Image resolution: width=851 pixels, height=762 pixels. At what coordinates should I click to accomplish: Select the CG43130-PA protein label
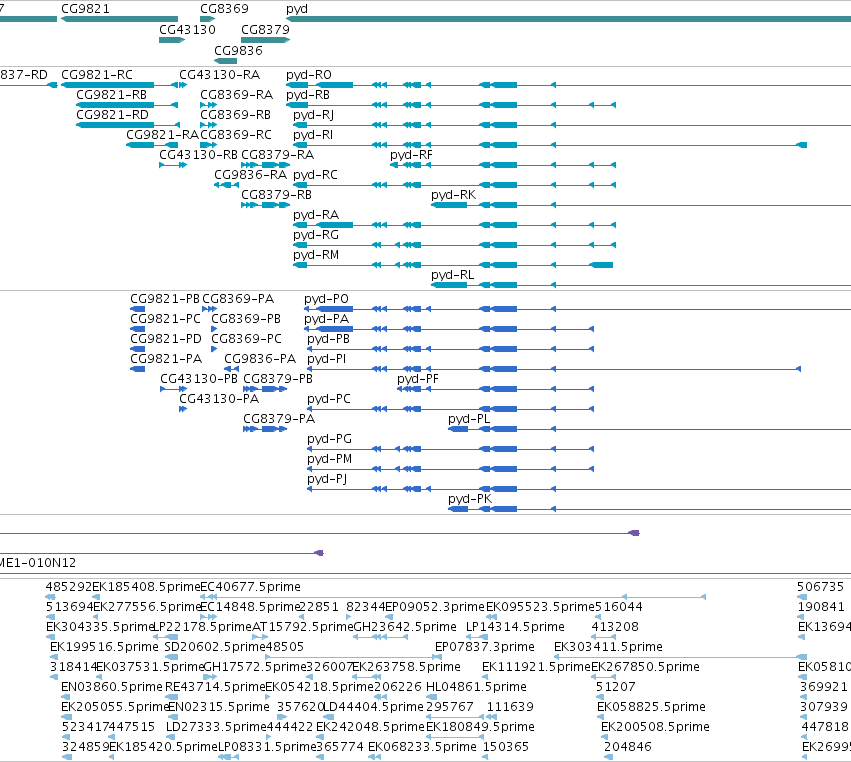pyautogui.click(x=219, y=398)
